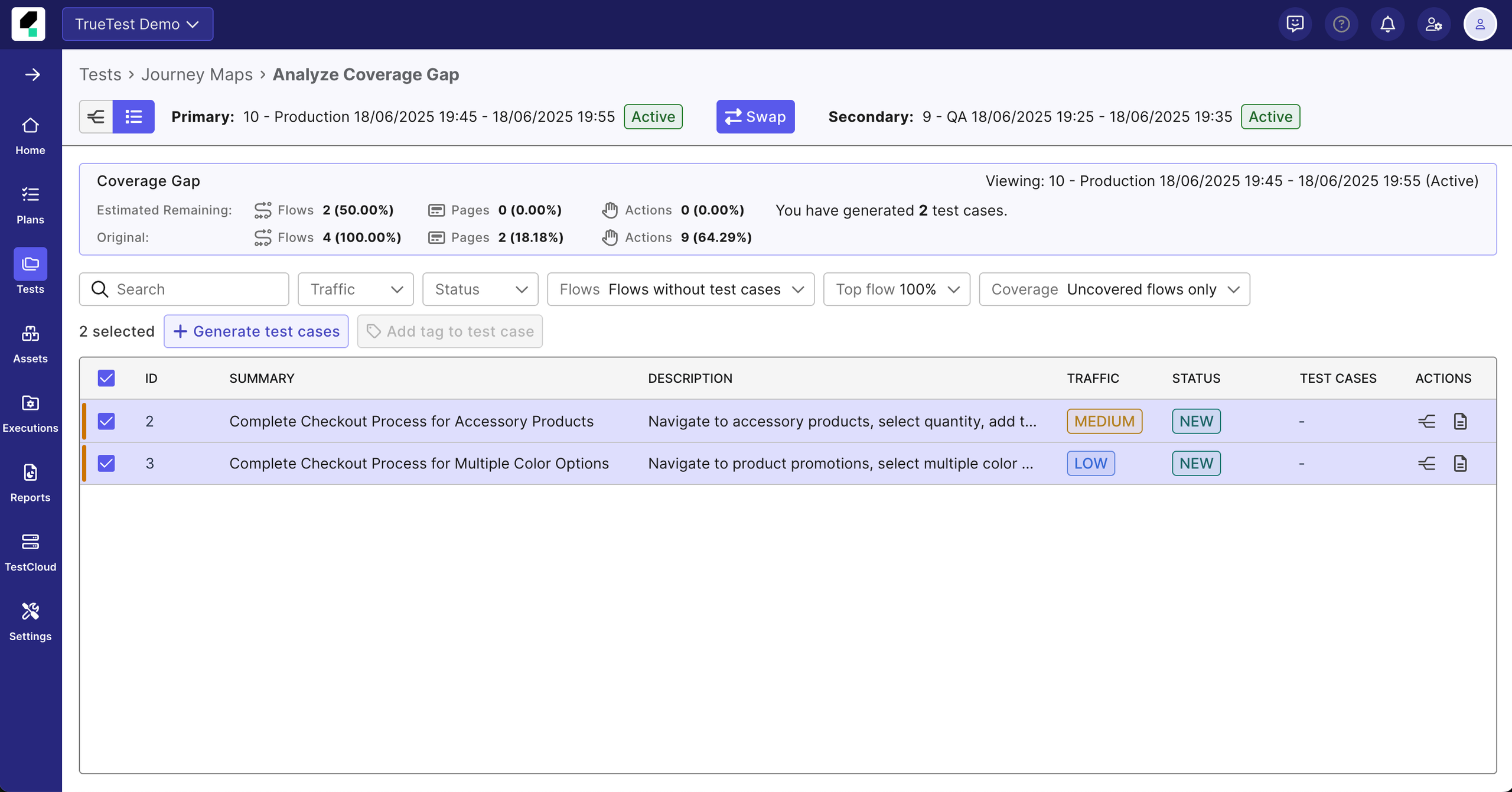The height and width of the screenshot is (792, 1512).
Task: Open Settings in the sidebar
Action: coord(30,622)
